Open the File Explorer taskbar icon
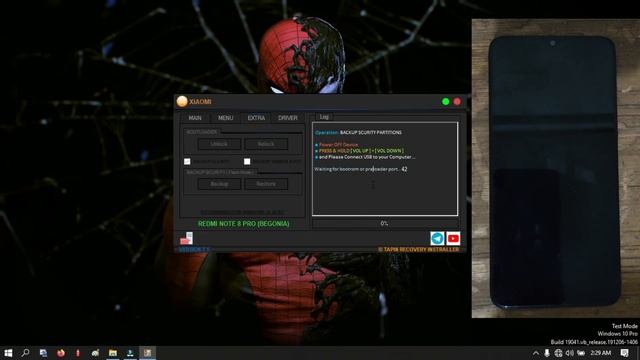Image resolution: width=640 pixels, height=360 pixels. (113, 353)
